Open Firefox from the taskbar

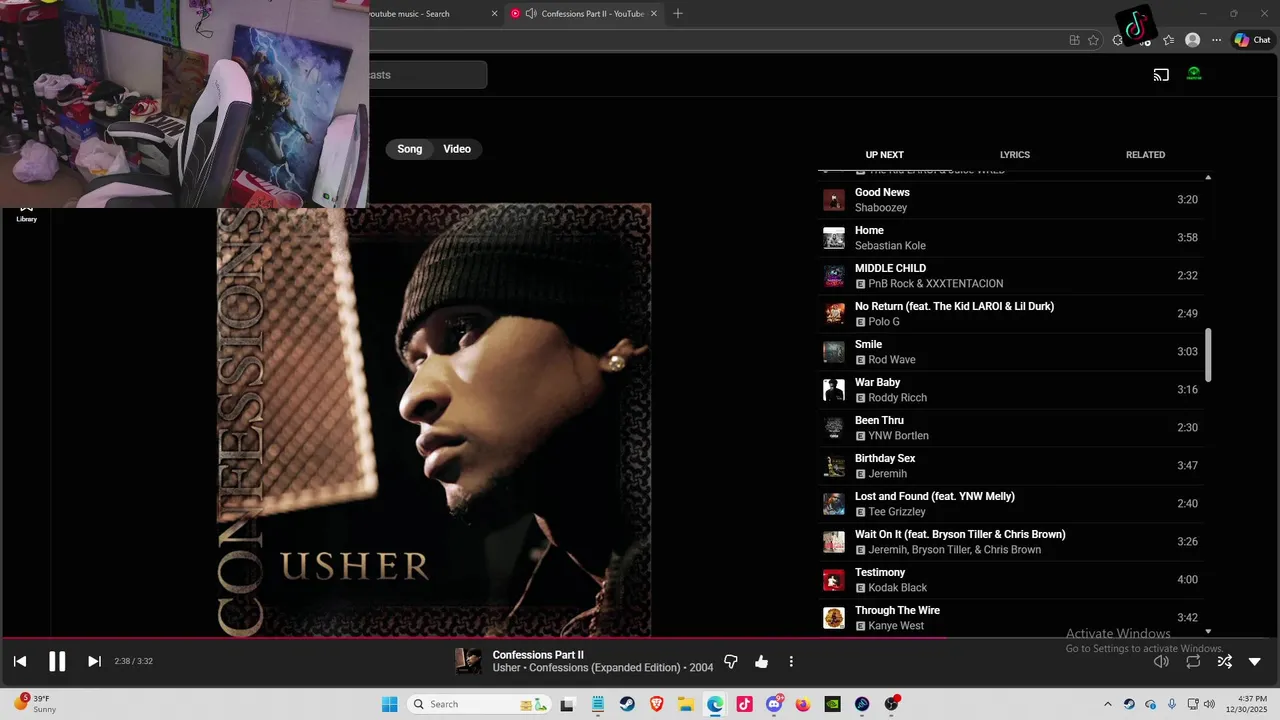(803, 704)
